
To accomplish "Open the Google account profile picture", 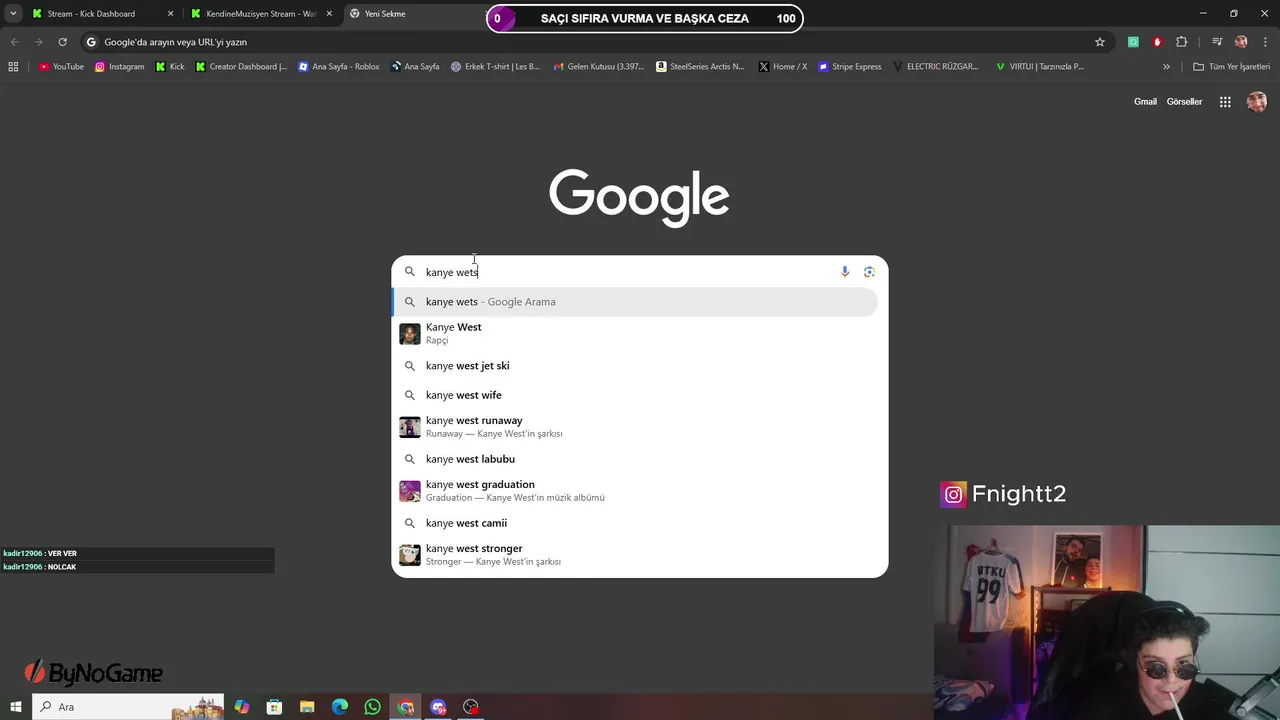I will point(1257,102).
